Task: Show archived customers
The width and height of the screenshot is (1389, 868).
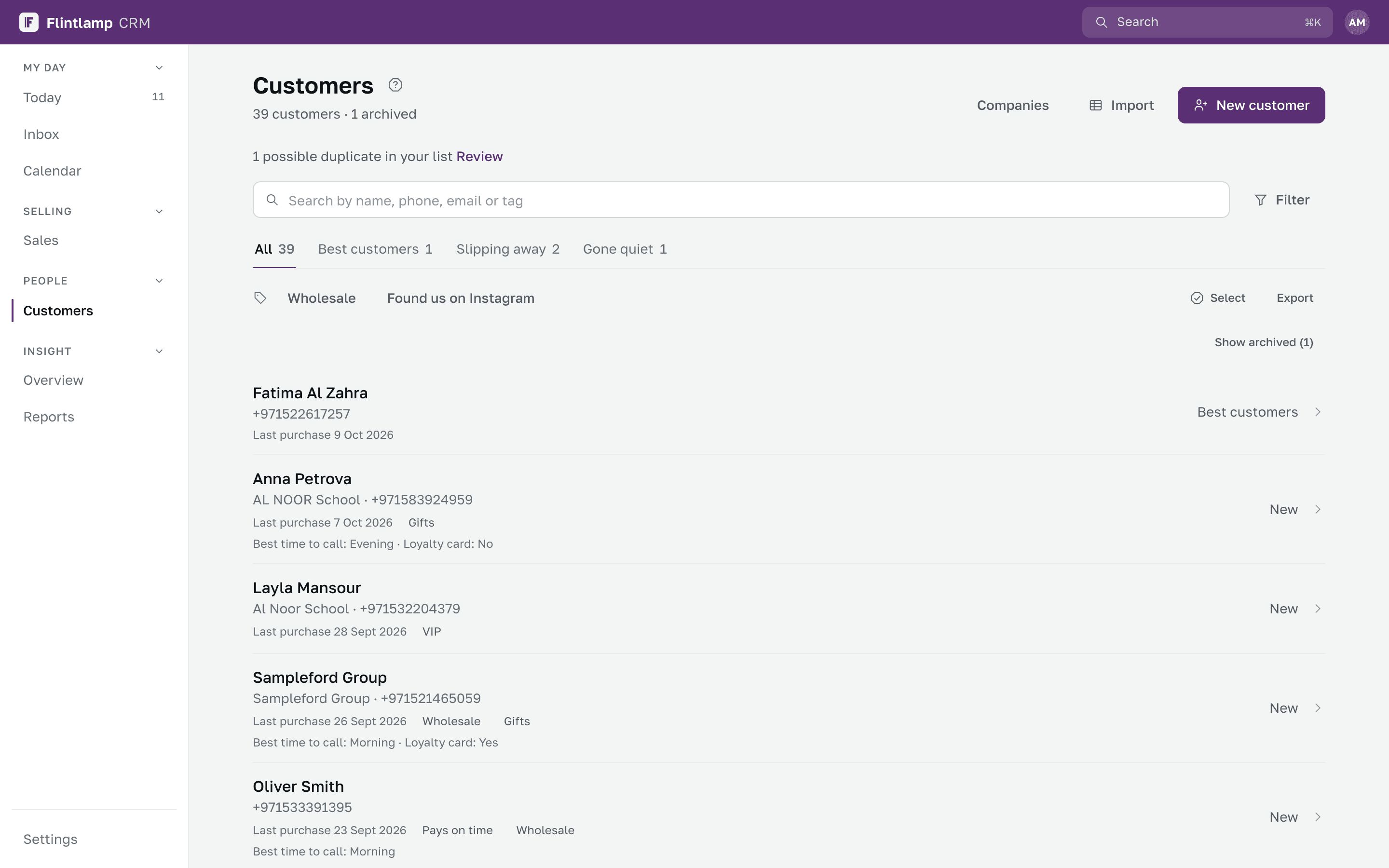Action: [x=1264, y=342]
